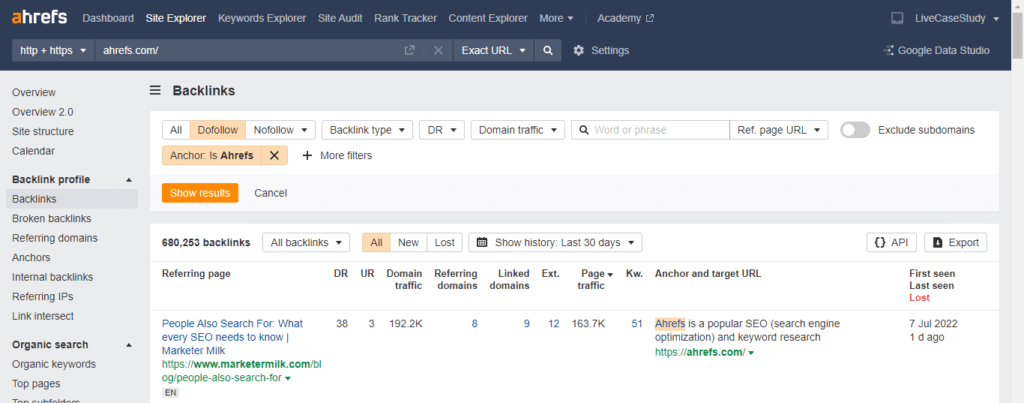1024x403 pixels.
Task: Open Settings gear icon
Action: [578, 50]
